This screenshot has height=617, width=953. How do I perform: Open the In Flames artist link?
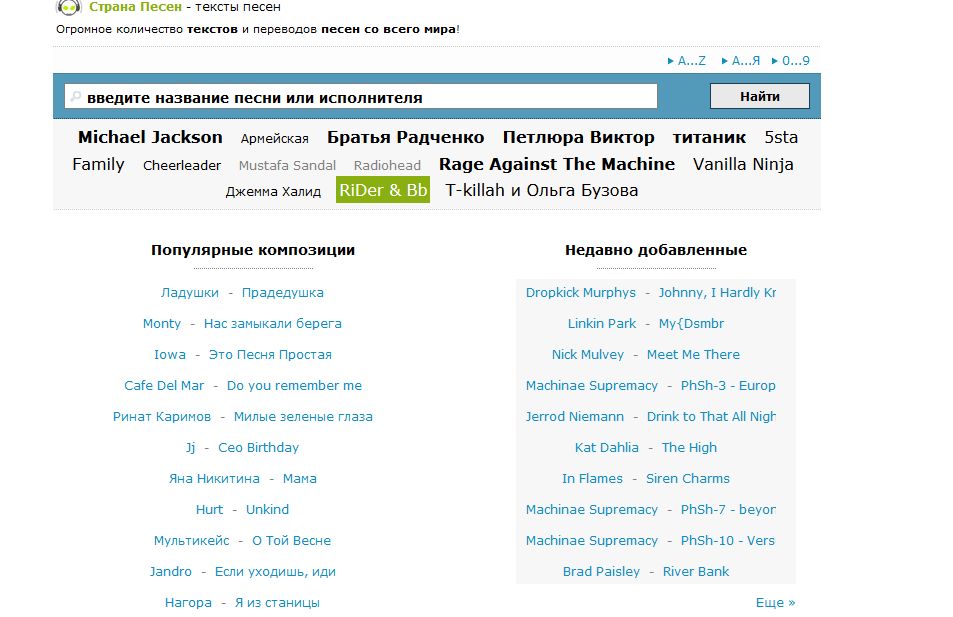click(593, 478)
